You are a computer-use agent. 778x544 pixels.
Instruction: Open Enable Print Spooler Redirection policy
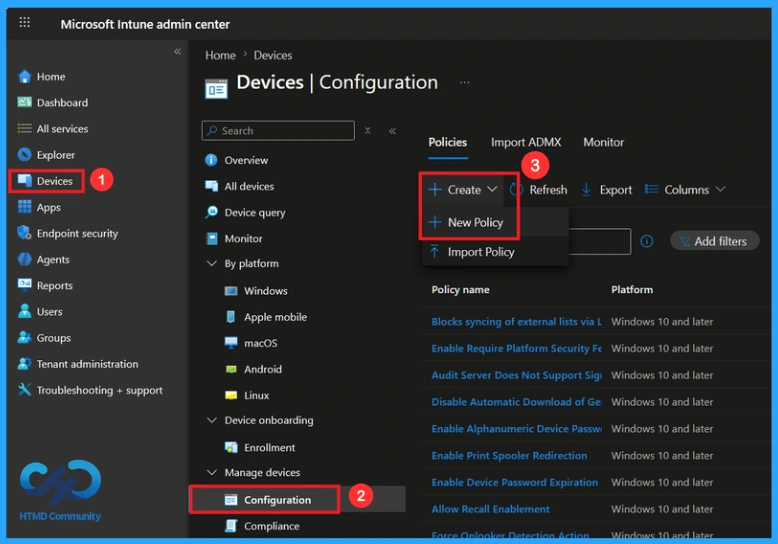(x=509, y=456)
